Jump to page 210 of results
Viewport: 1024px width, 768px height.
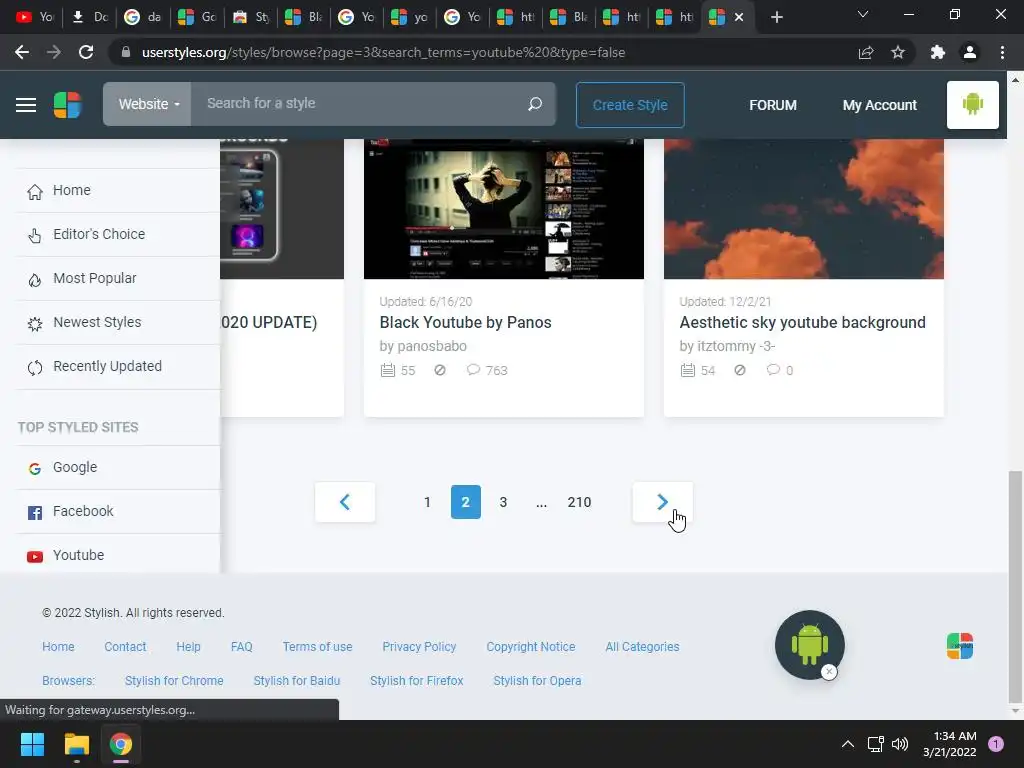point(579,502)
